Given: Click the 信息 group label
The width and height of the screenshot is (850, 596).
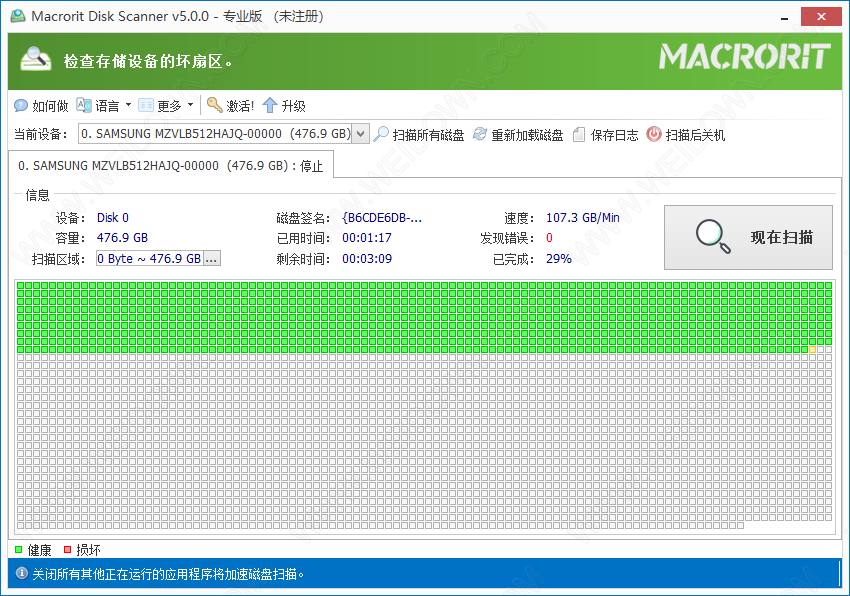Looking at the screenshot, I should pyautogui.click(x=37, y=195).
